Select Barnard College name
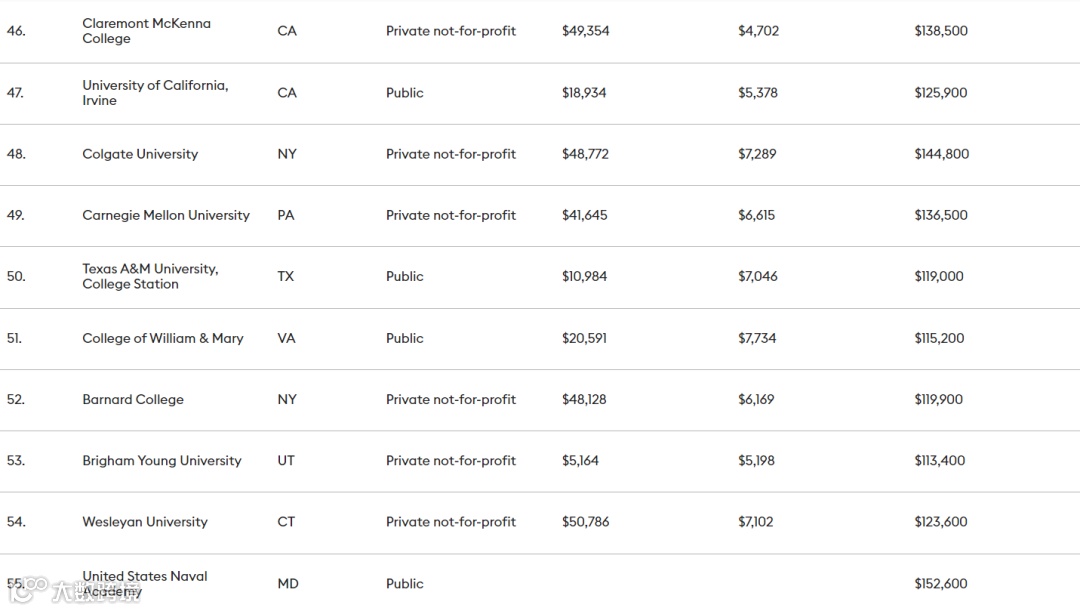Viewport: 1080px width, 611px height. (x=133, y=399)
